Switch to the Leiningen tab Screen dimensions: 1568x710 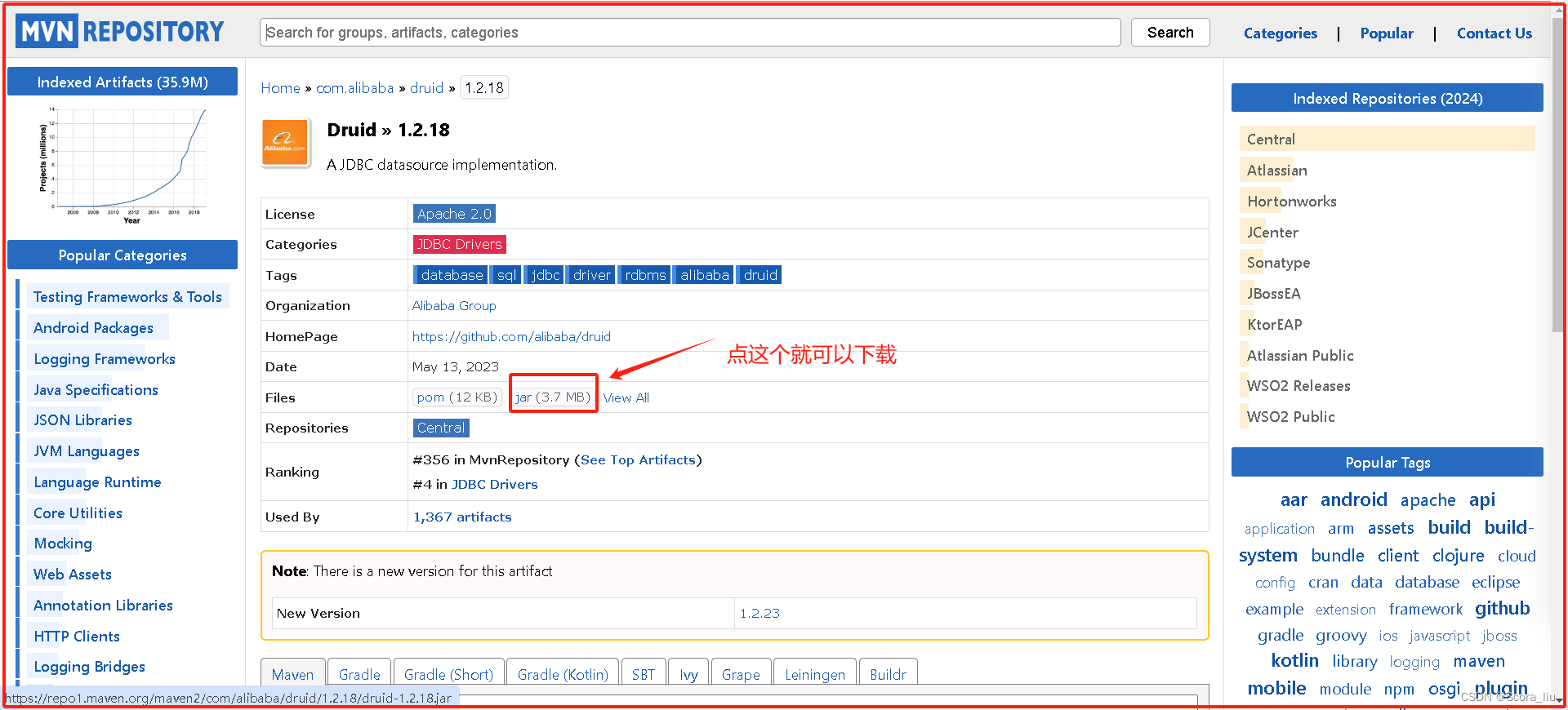815,674
